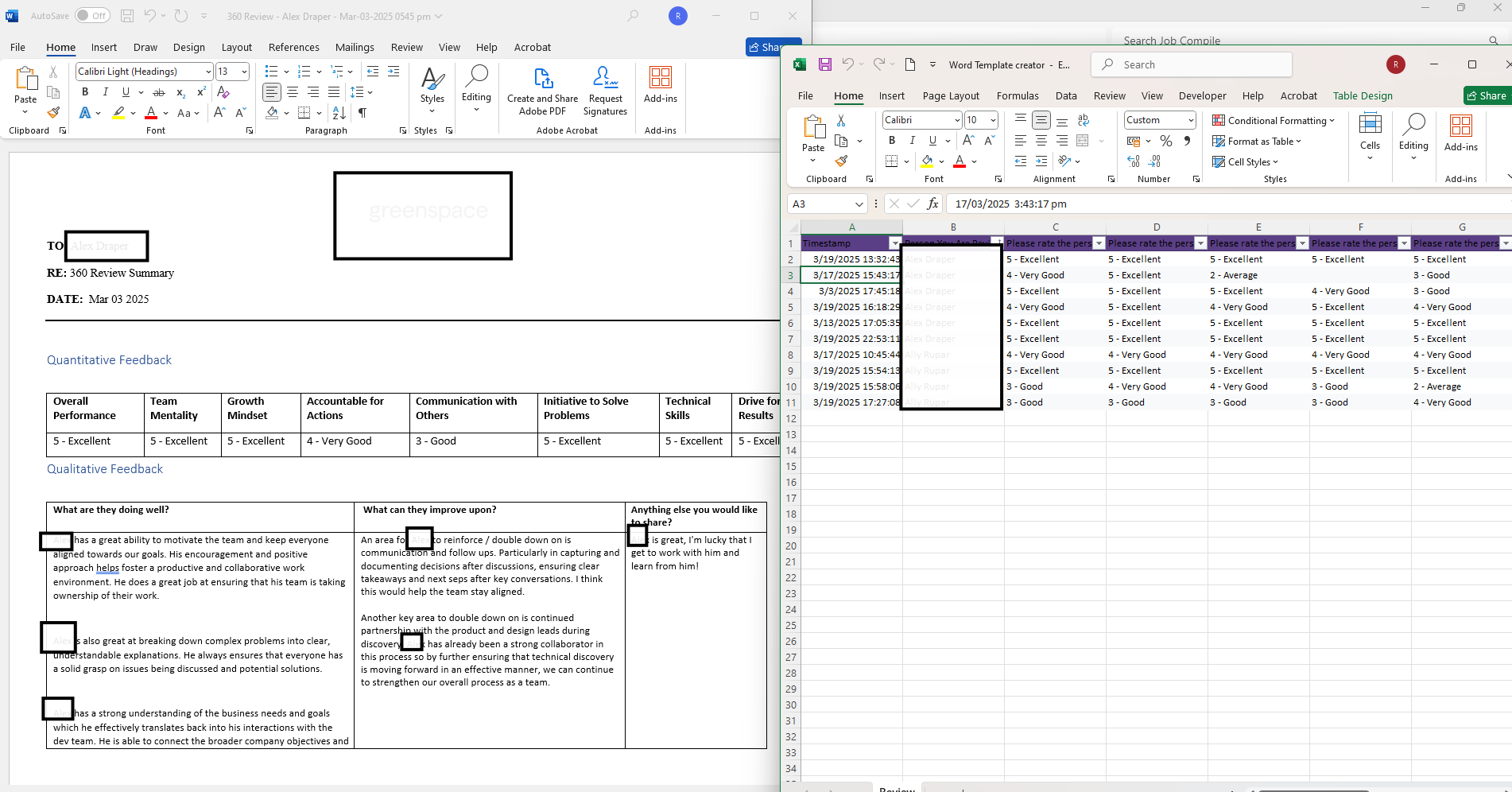Clear all formatting in Word
This screenshot has height=792, width=1512.
tap(223, 92)
